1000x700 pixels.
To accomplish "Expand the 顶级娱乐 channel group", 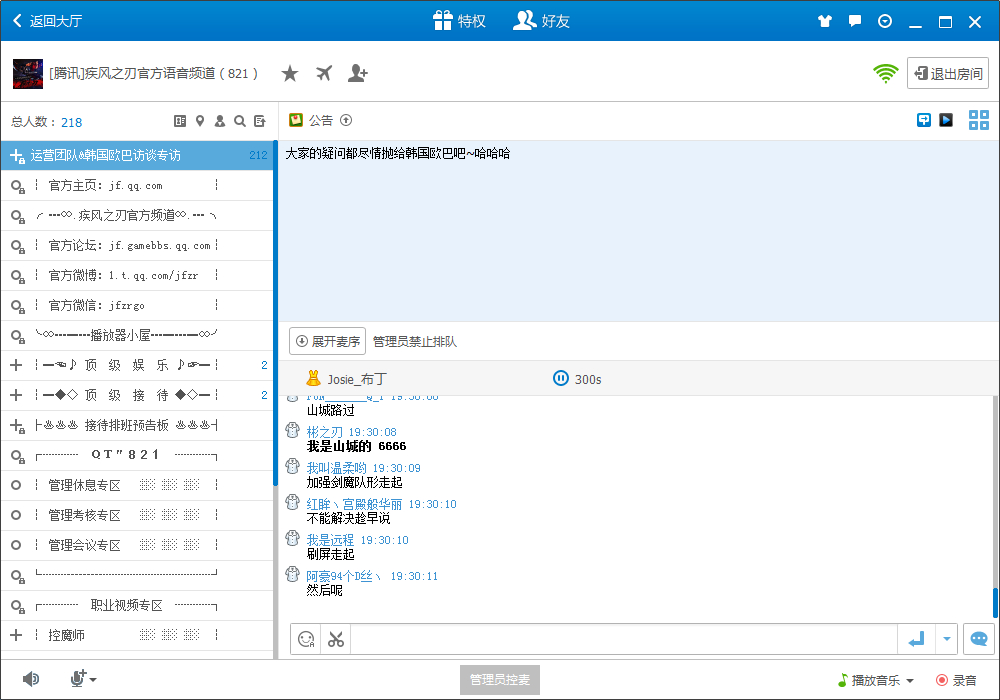I will (x=17, y=365).
